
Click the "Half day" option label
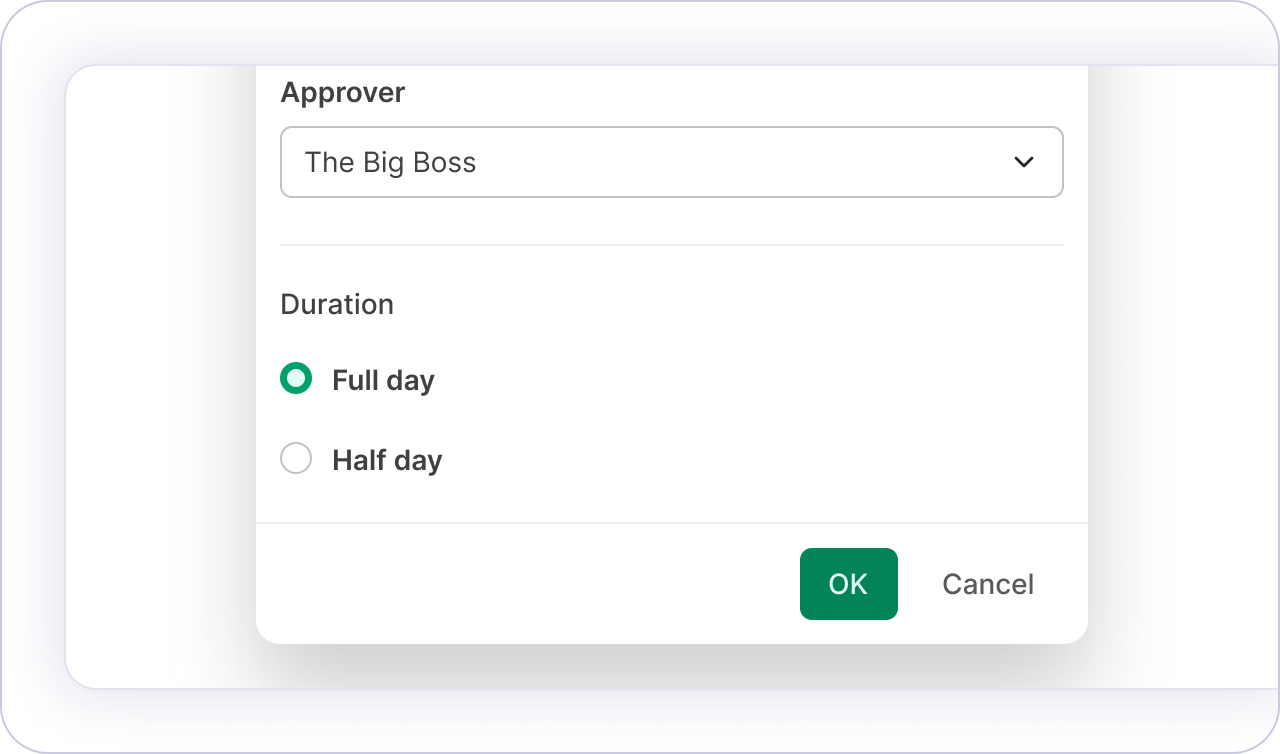click(x=387, y=460)
